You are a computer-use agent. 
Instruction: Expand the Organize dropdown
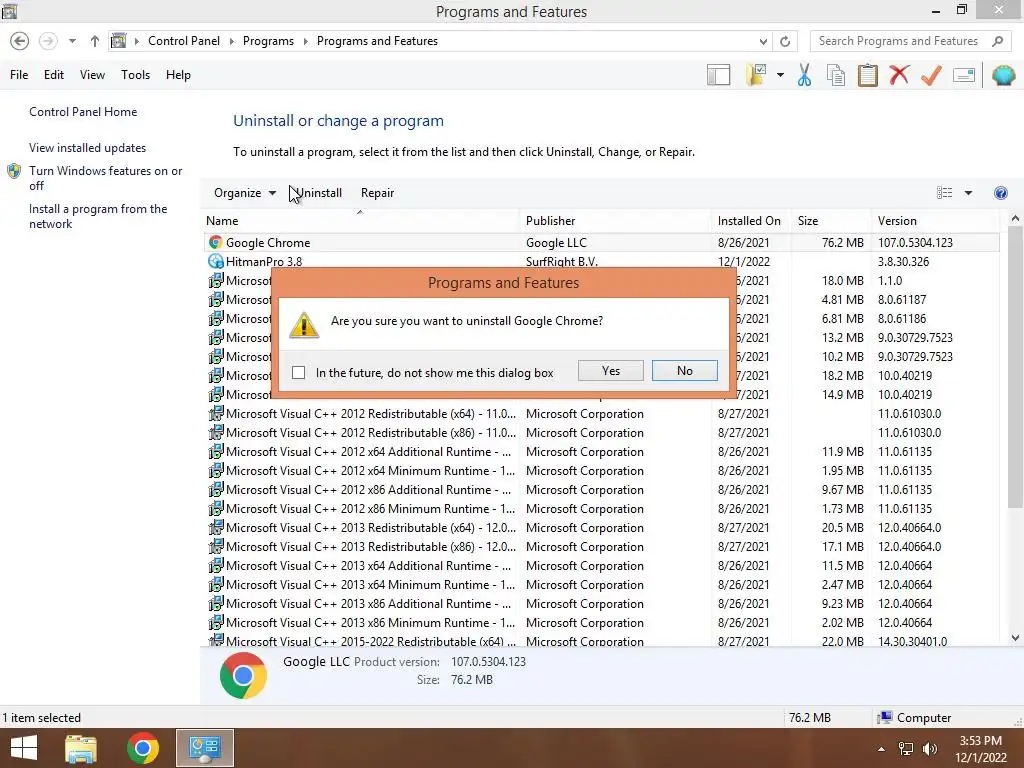244,193
